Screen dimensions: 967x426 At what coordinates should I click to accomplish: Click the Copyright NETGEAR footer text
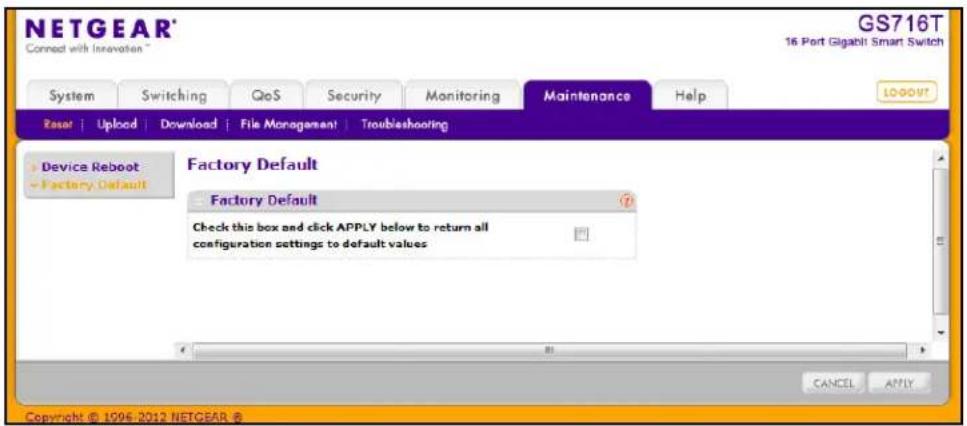134,417
